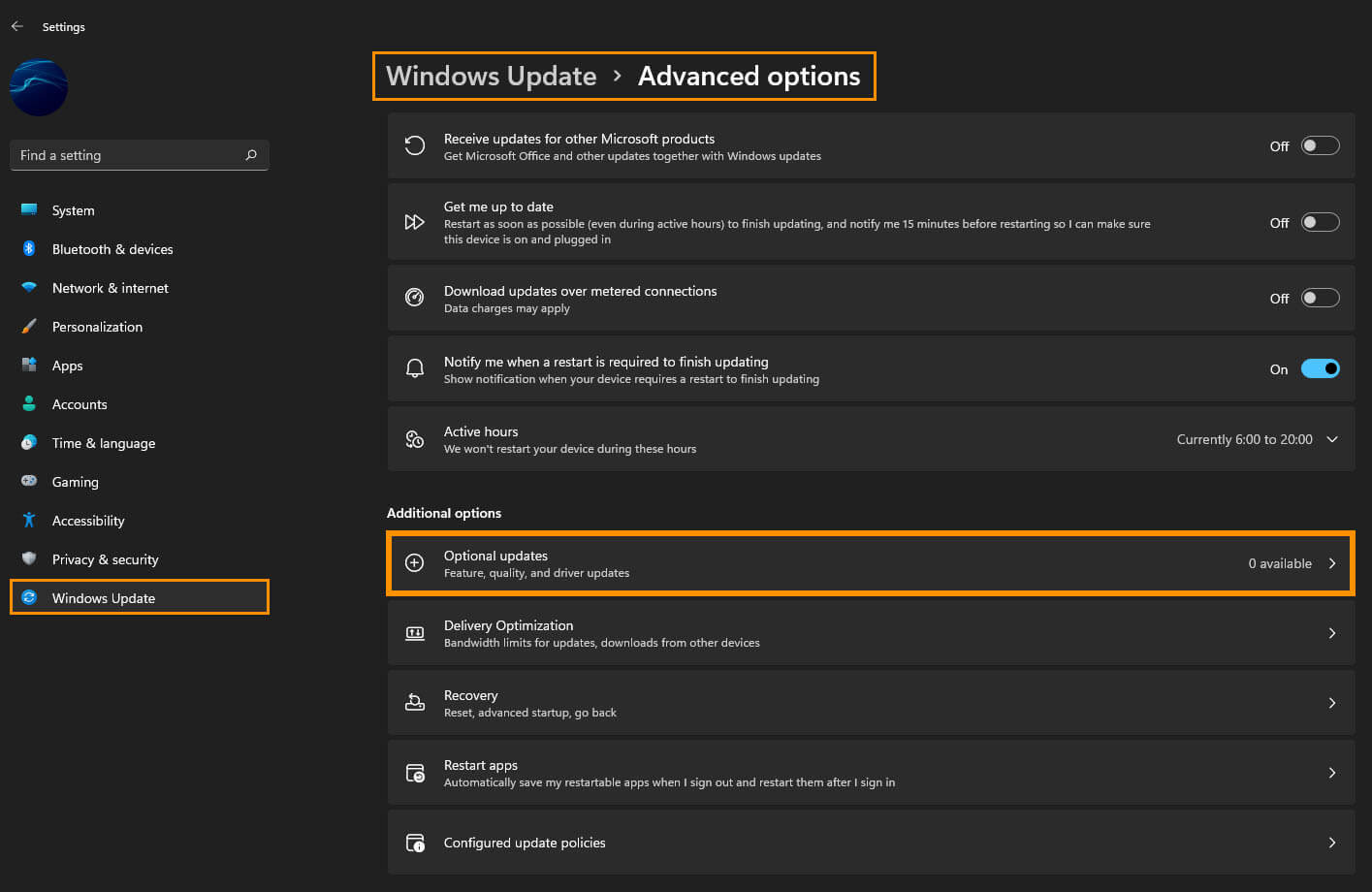This screenshot has height=892, width=1372.
Task: Go back with the arrow icon
Action: coord(17,26)
